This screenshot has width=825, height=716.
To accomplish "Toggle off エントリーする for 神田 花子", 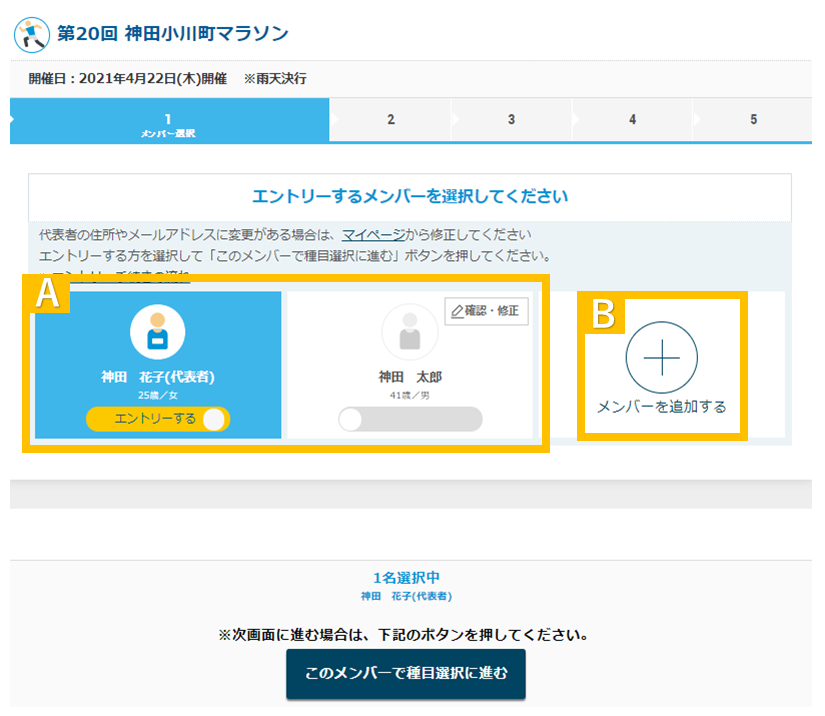I will [x=158, y=419].
